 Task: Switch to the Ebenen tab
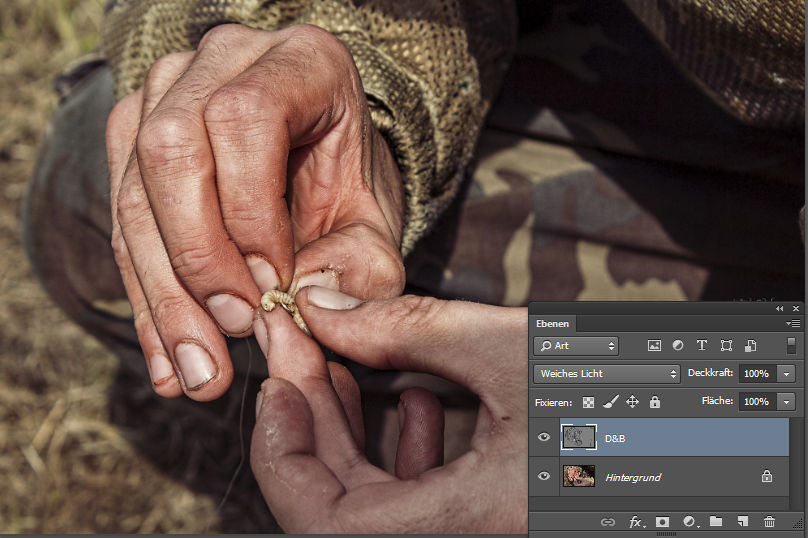552,324
